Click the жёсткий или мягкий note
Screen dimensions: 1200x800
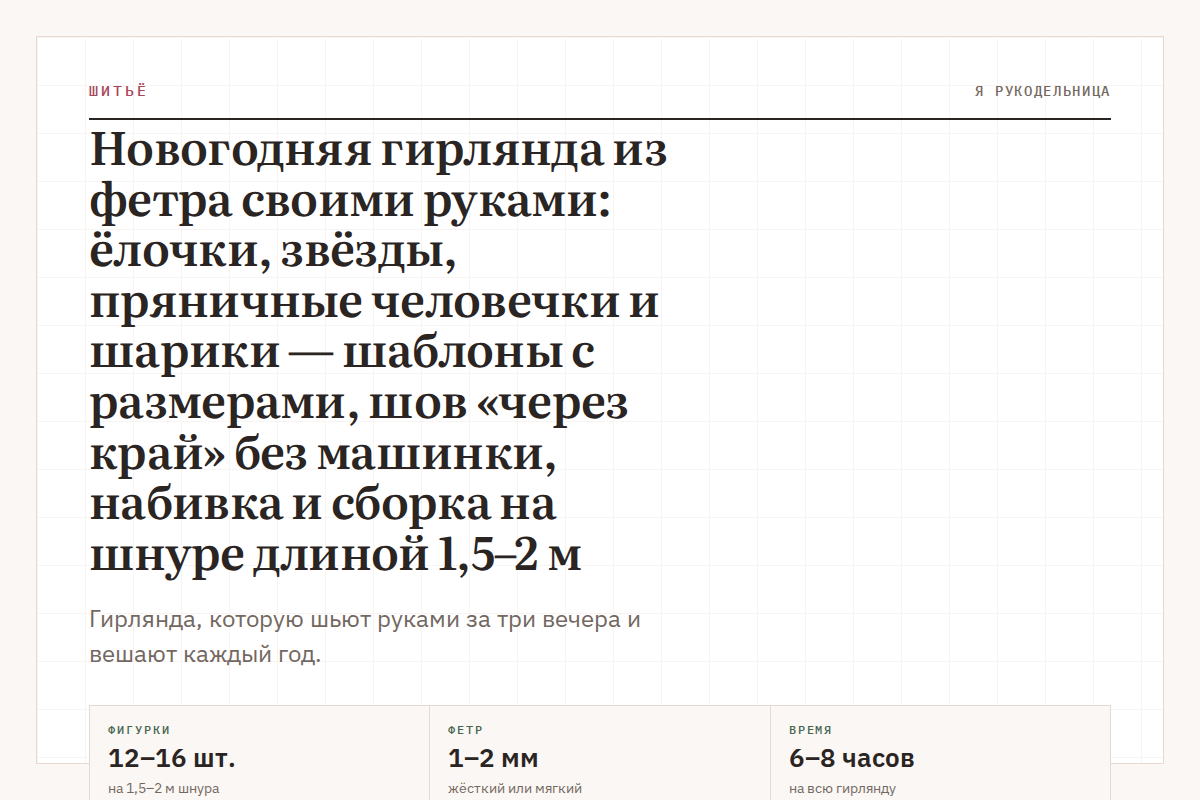[515, 789]
